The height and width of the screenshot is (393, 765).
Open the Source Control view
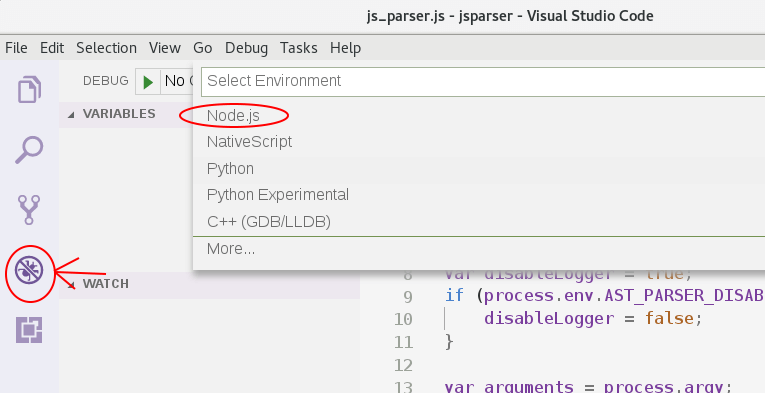point(29,210)
